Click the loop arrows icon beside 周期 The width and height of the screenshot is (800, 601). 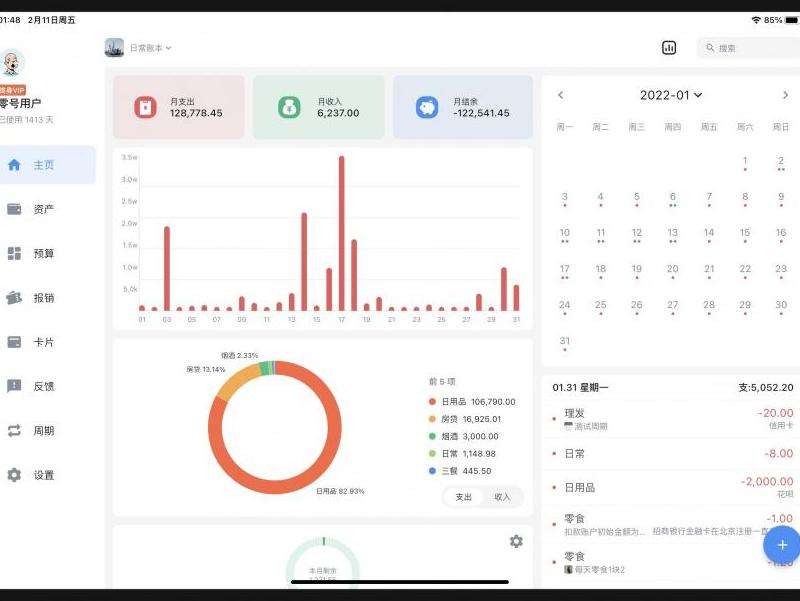point(14,431)
